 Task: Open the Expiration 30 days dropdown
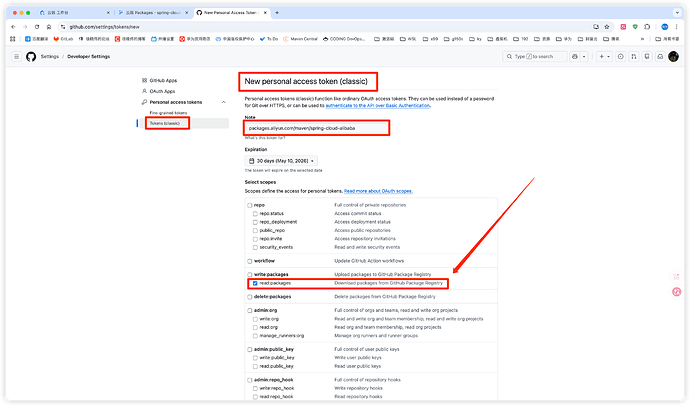(281, 161)
